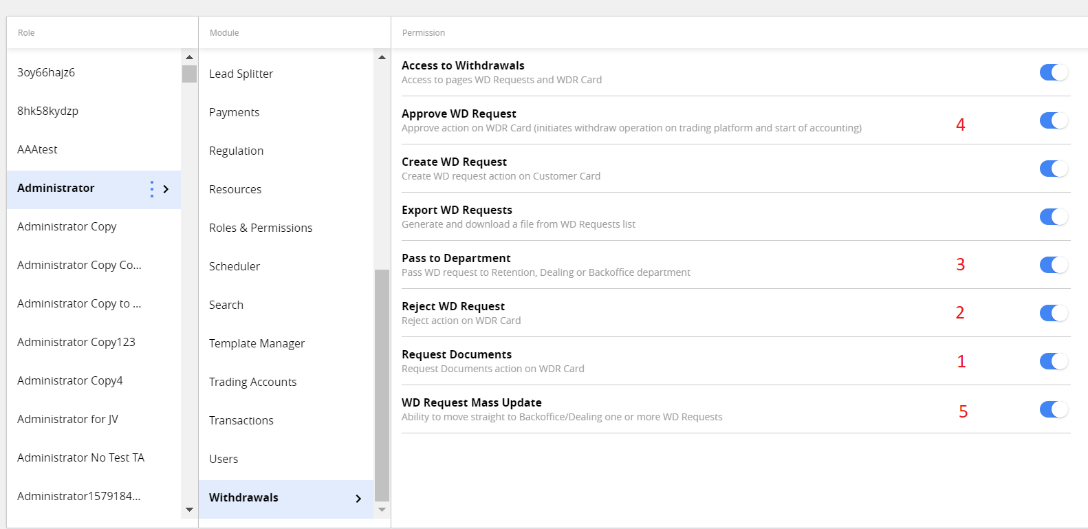This screenshot has width=1088, height=529.
Task: Open the three-dot menu for Administrator role
Action: (152, 189)
